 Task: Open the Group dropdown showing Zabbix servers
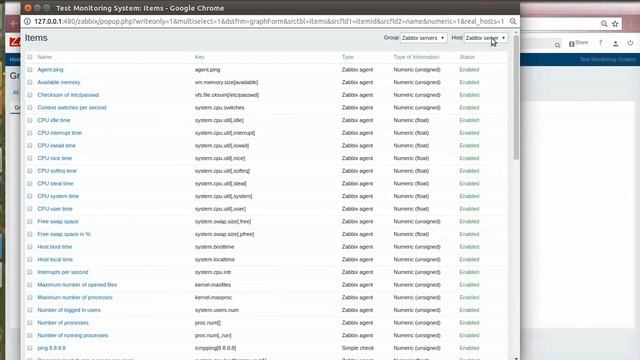click(x=423, y=38)
